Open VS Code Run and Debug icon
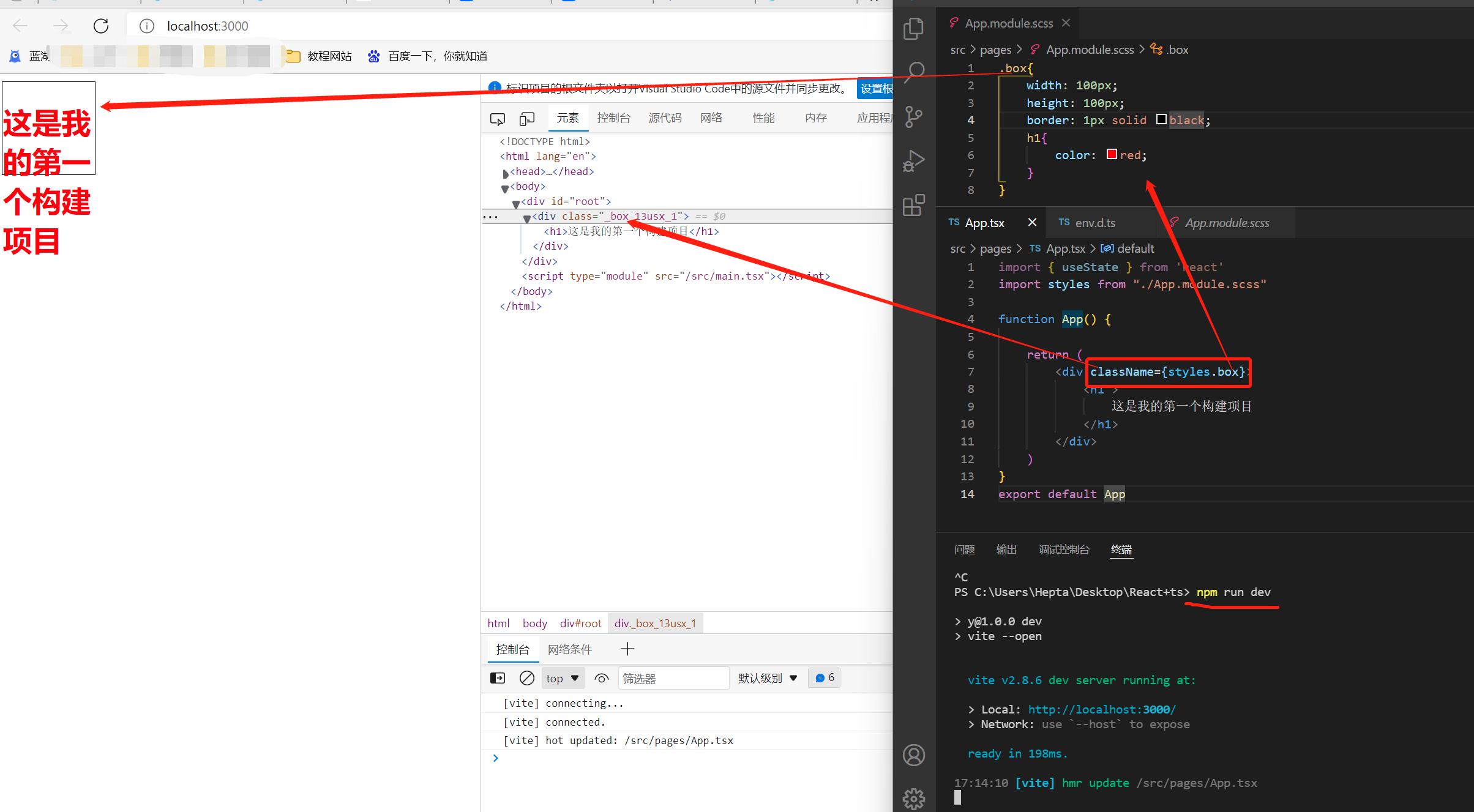1474x812 pixels. tap(913, 161)
